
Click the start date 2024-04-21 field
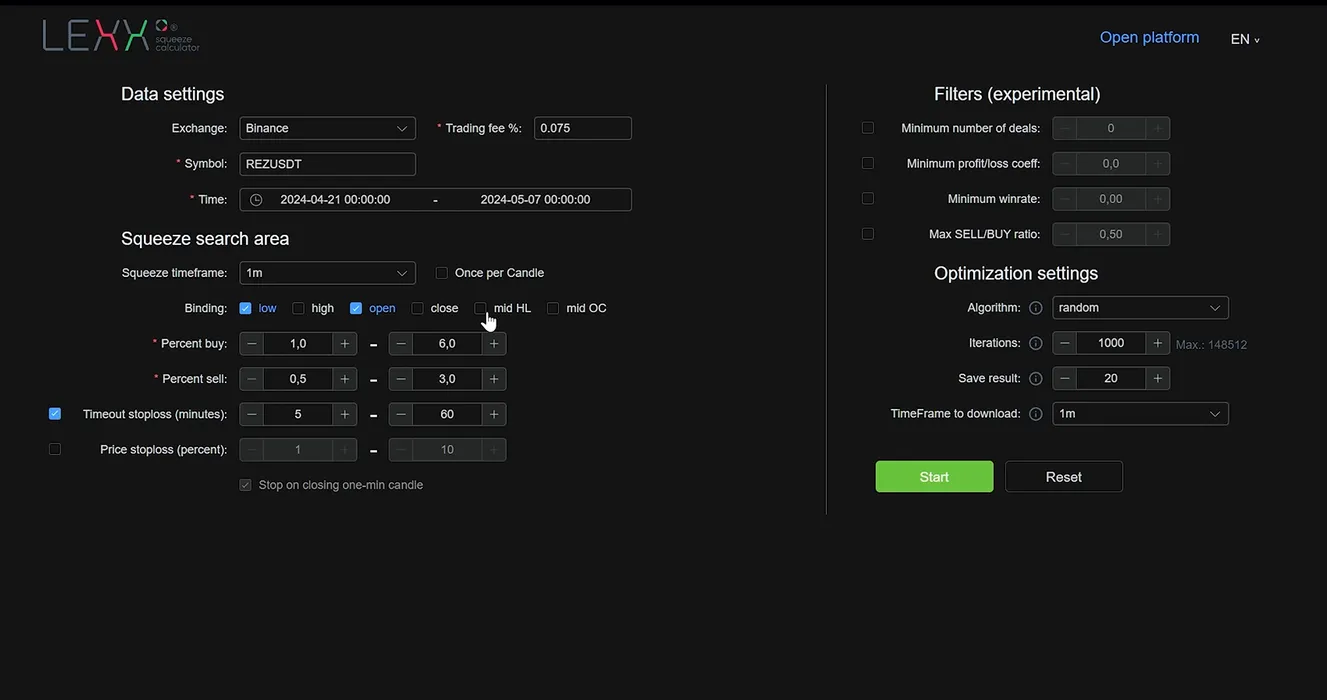(x=335, y=200)
